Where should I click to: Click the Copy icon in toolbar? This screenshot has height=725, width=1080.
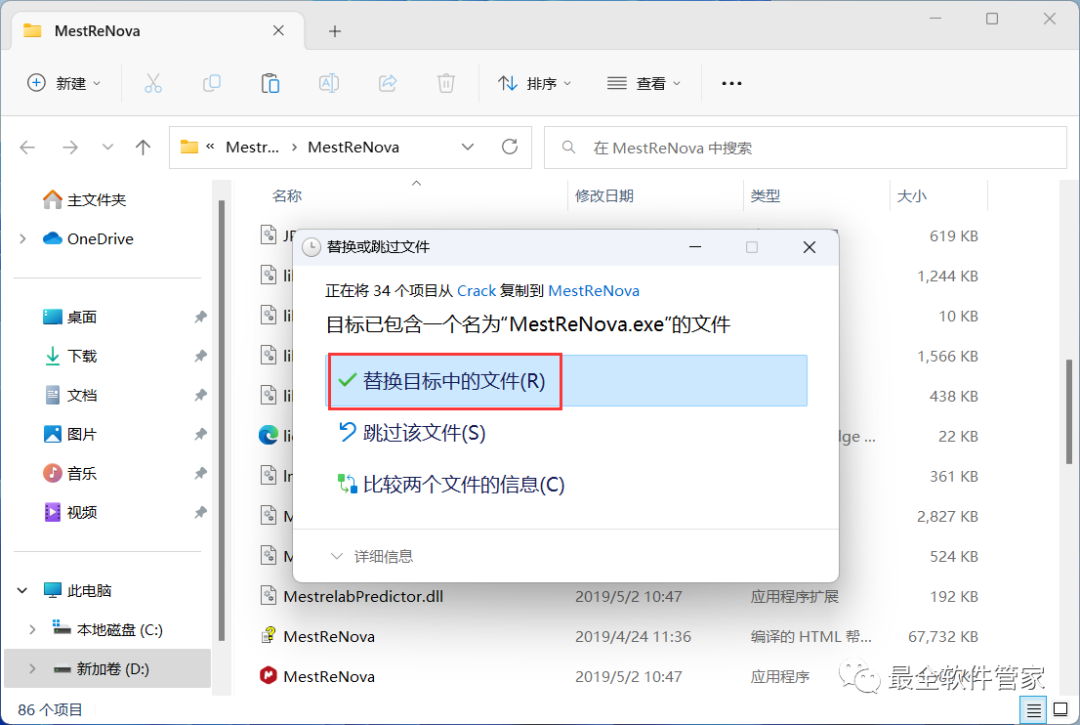point(211,83)
